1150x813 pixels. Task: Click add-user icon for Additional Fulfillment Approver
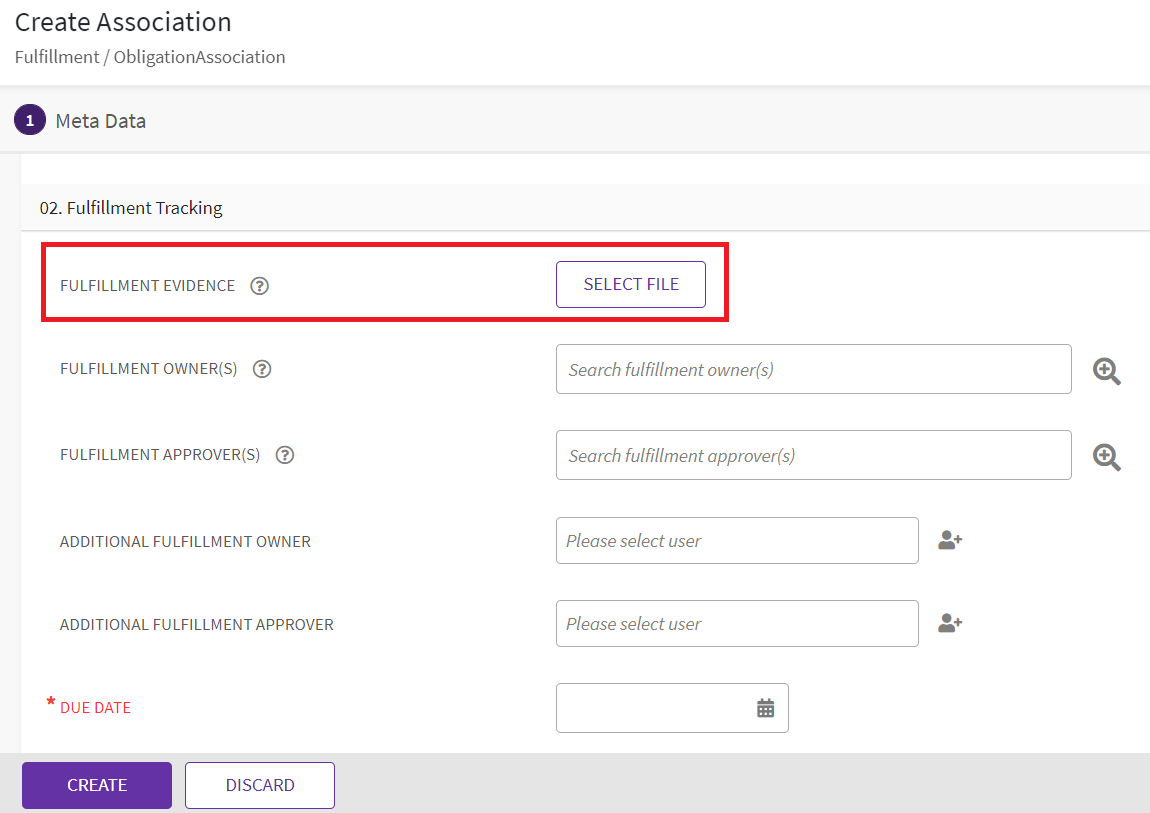click(x=949, y=624)
